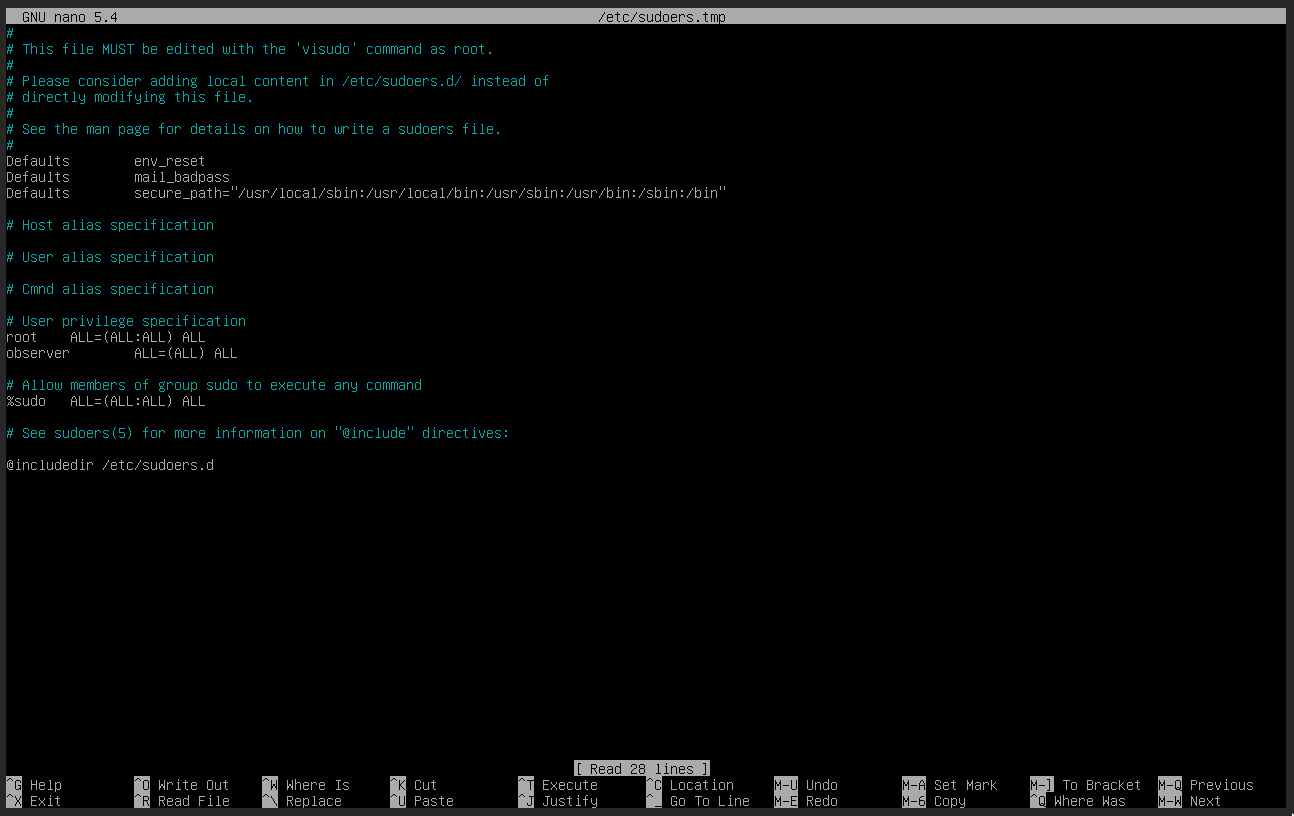Screen dimensions: 1294x816
Task: Select the ^O Write Out shortcut
Action: [x=182, y=785]
